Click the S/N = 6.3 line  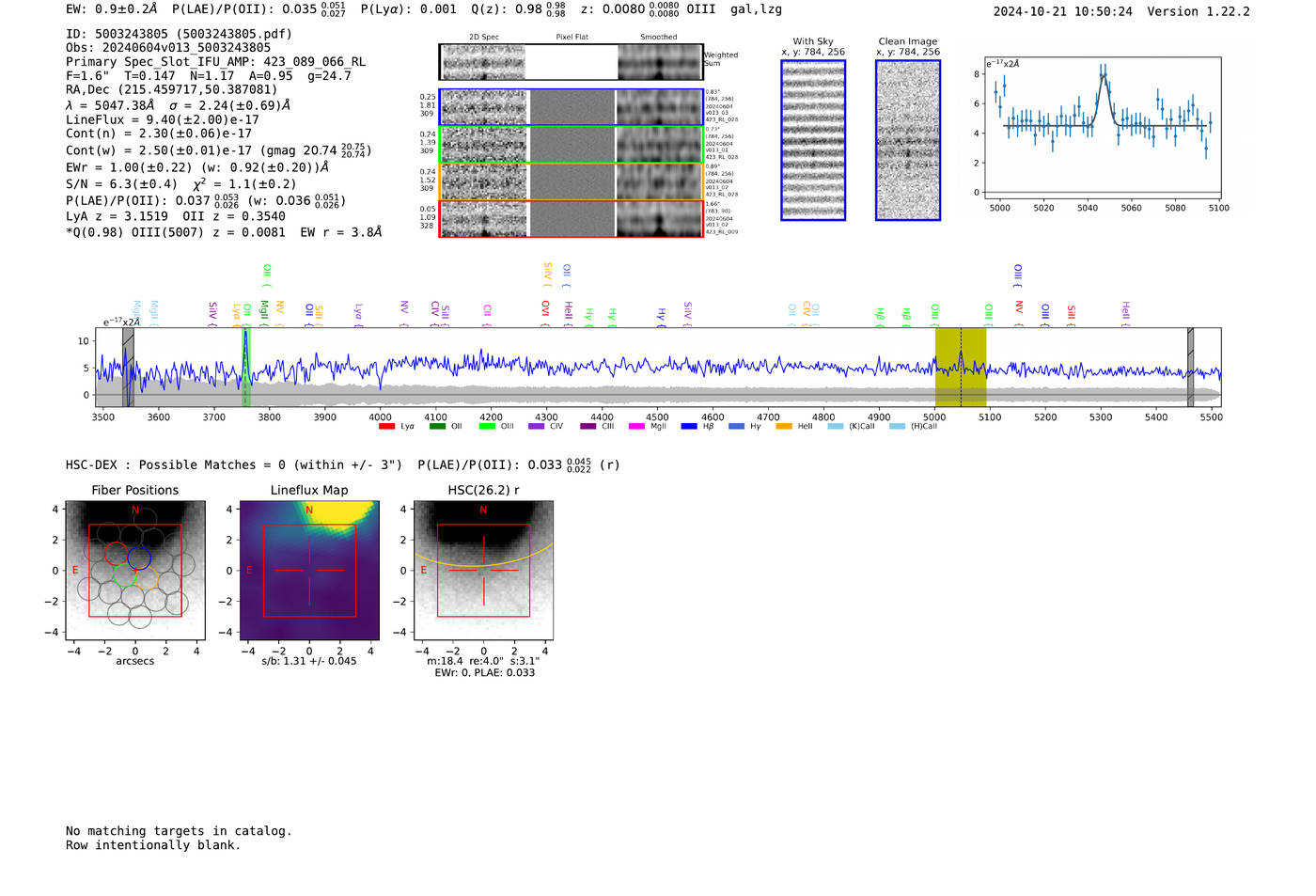[x=180, y=183]
